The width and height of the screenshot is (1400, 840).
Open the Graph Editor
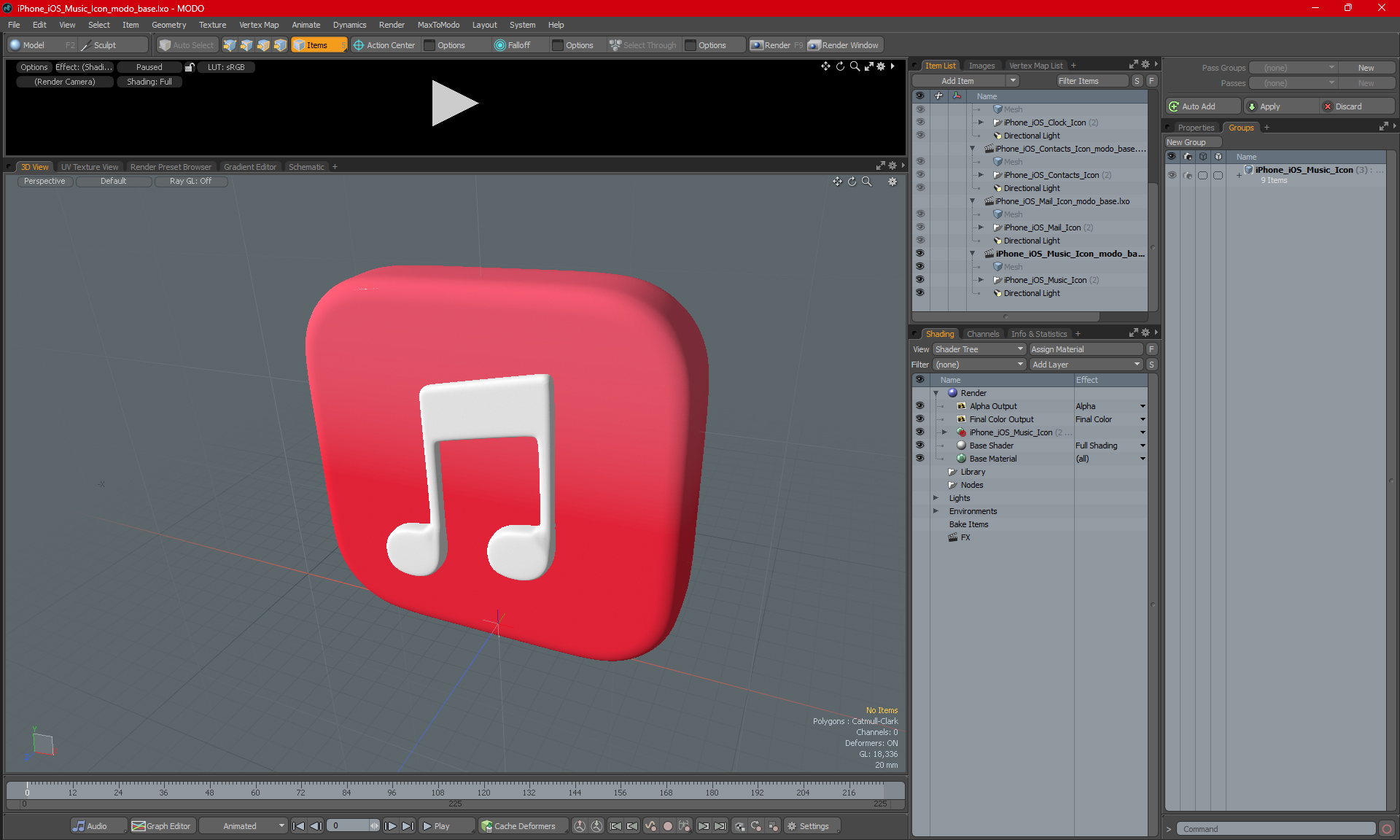[162, 826]
